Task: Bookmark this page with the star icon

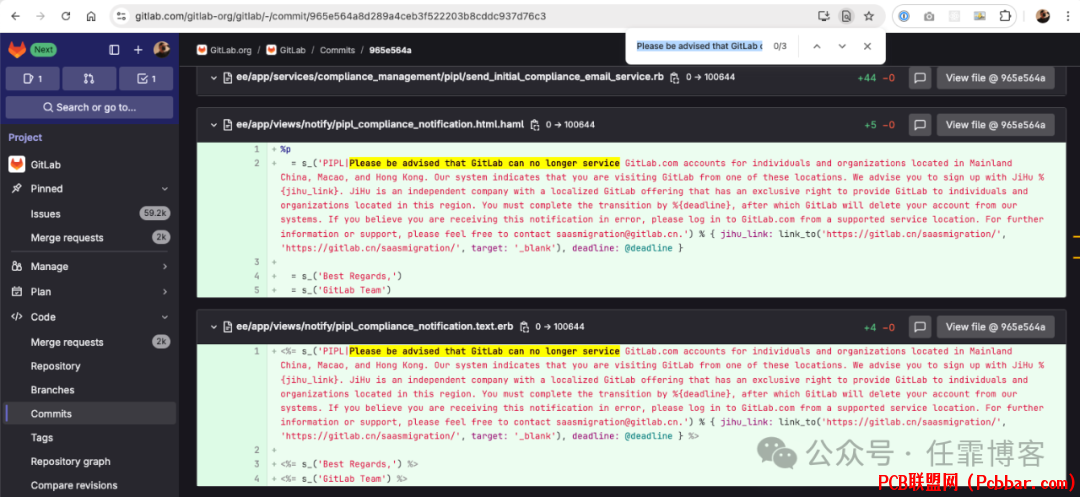Action: click(869, 16)
